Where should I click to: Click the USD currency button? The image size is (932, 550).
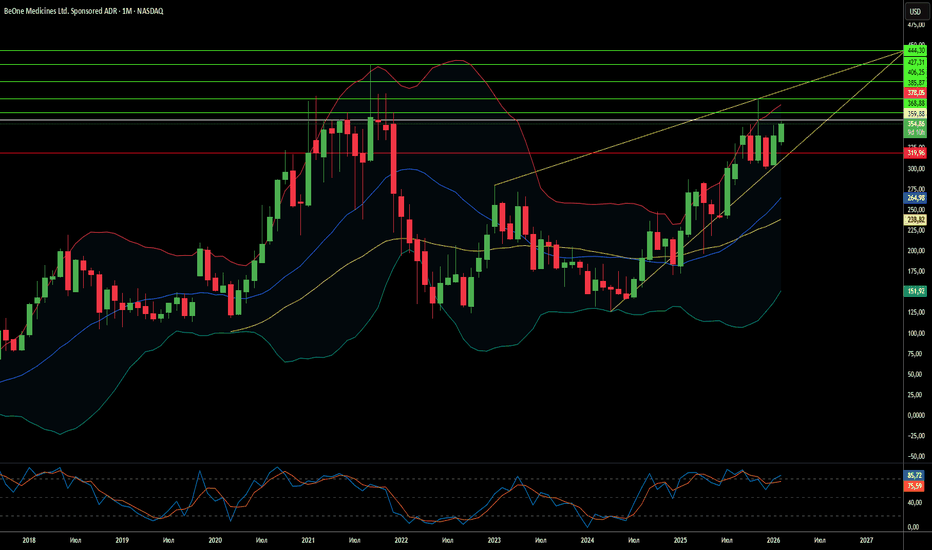[x=915, y=11]
